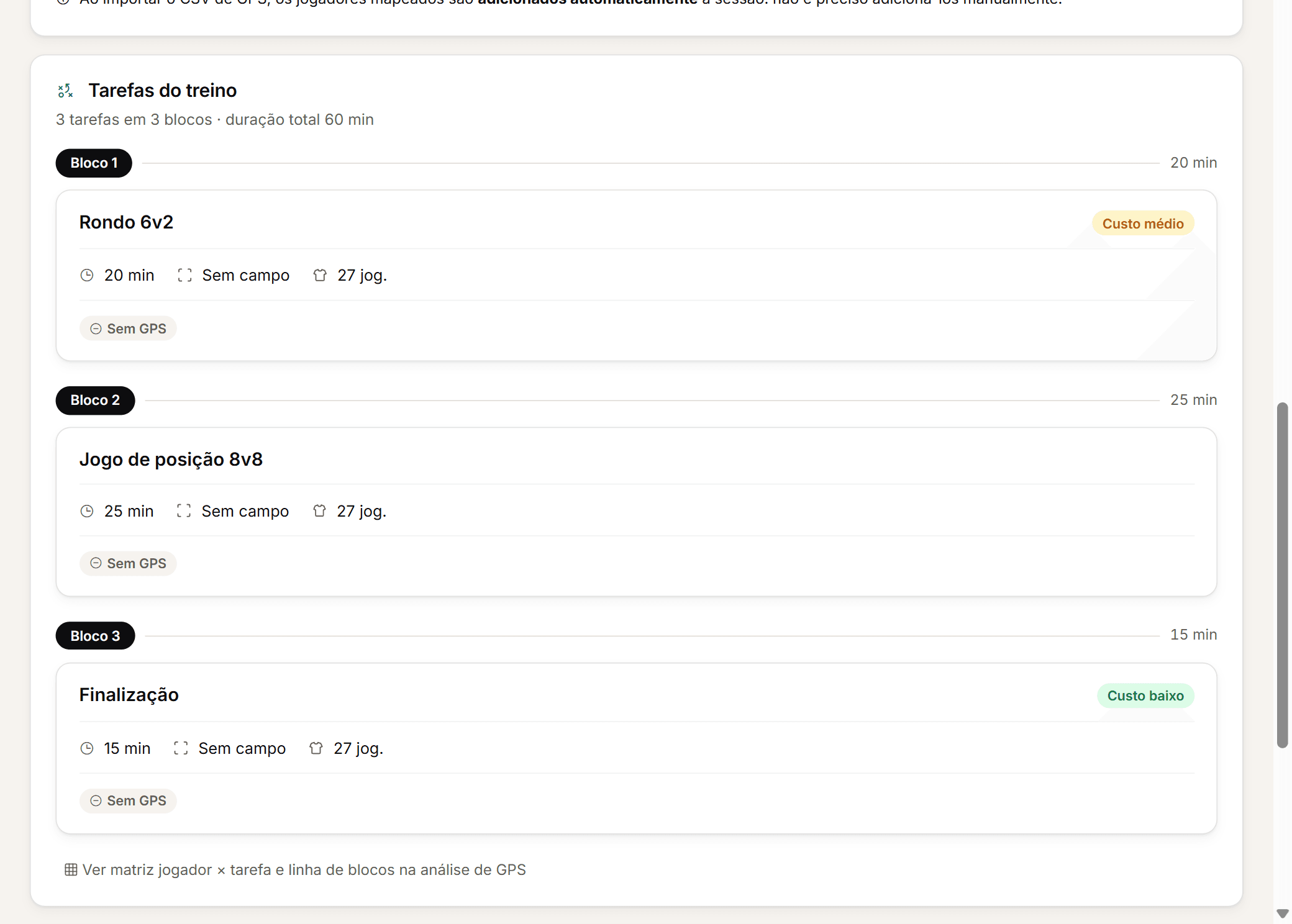Select the Bloco 3 badge
Screen dimensions: 1292x924
click(95, 636)
